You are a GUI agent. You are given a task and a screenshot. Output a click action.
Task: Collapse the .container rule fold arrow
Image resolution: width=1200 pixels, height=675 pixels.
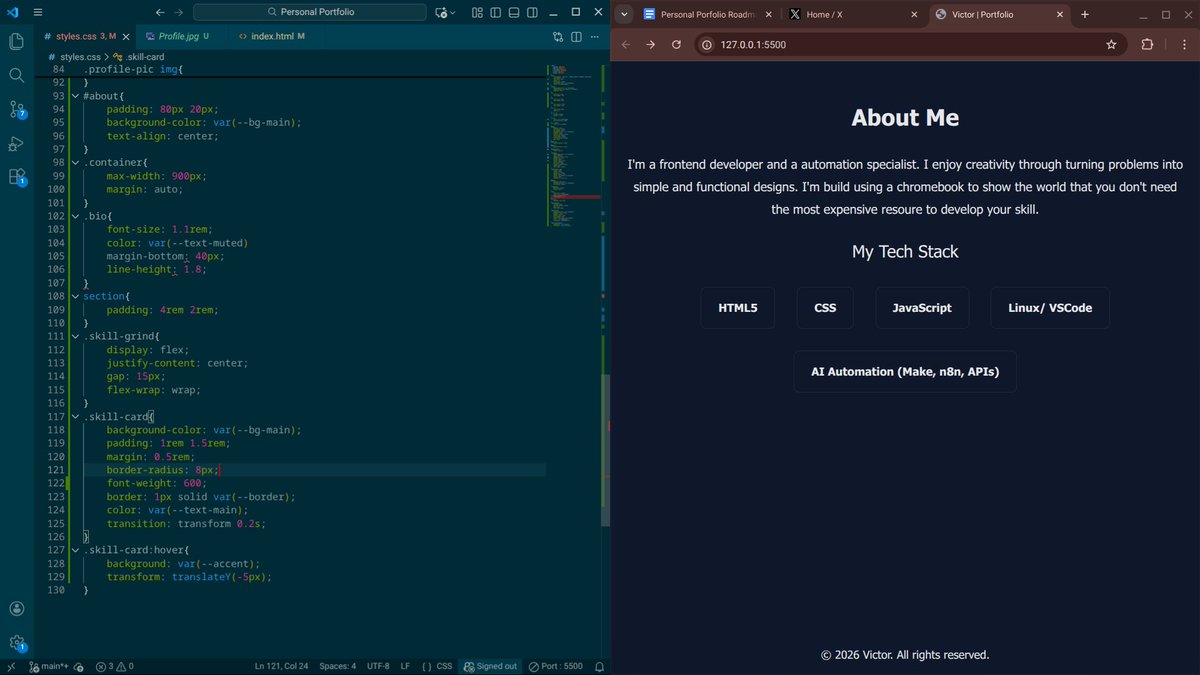click(75, 162)
